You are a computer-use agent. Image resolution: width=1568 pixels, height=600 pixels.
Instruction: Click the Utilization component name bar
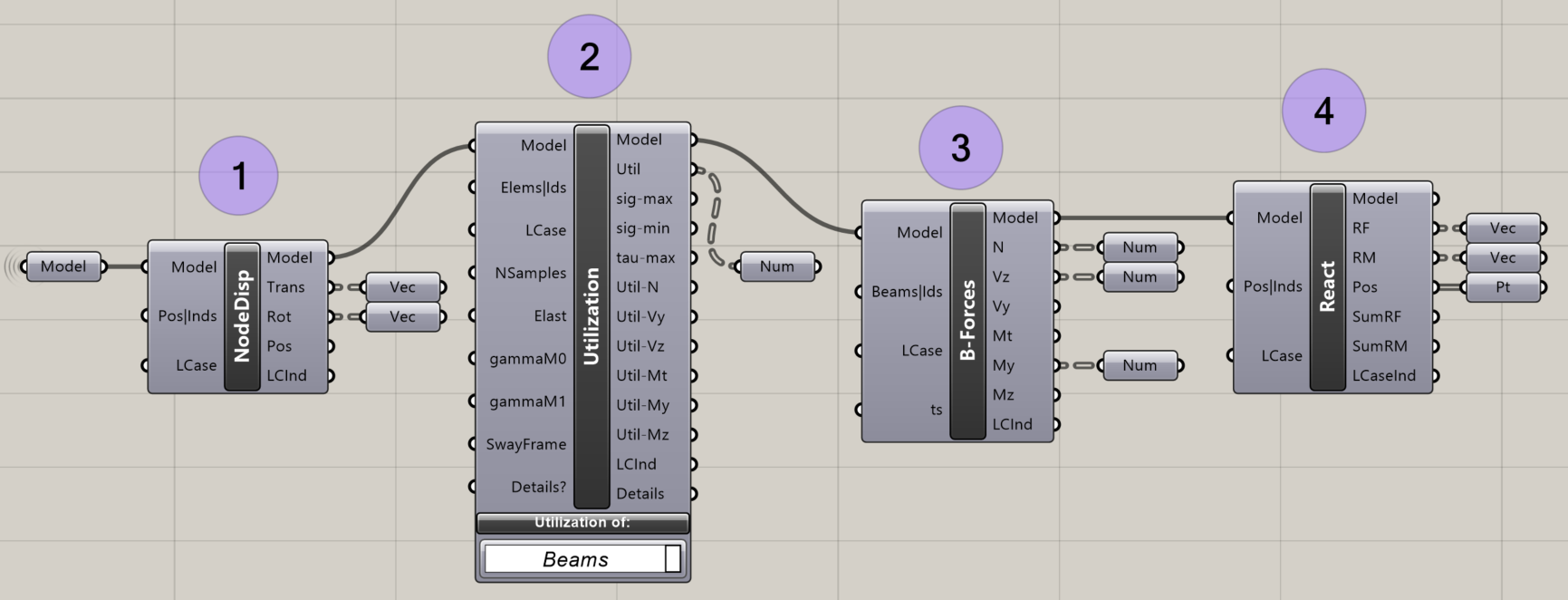592,316
